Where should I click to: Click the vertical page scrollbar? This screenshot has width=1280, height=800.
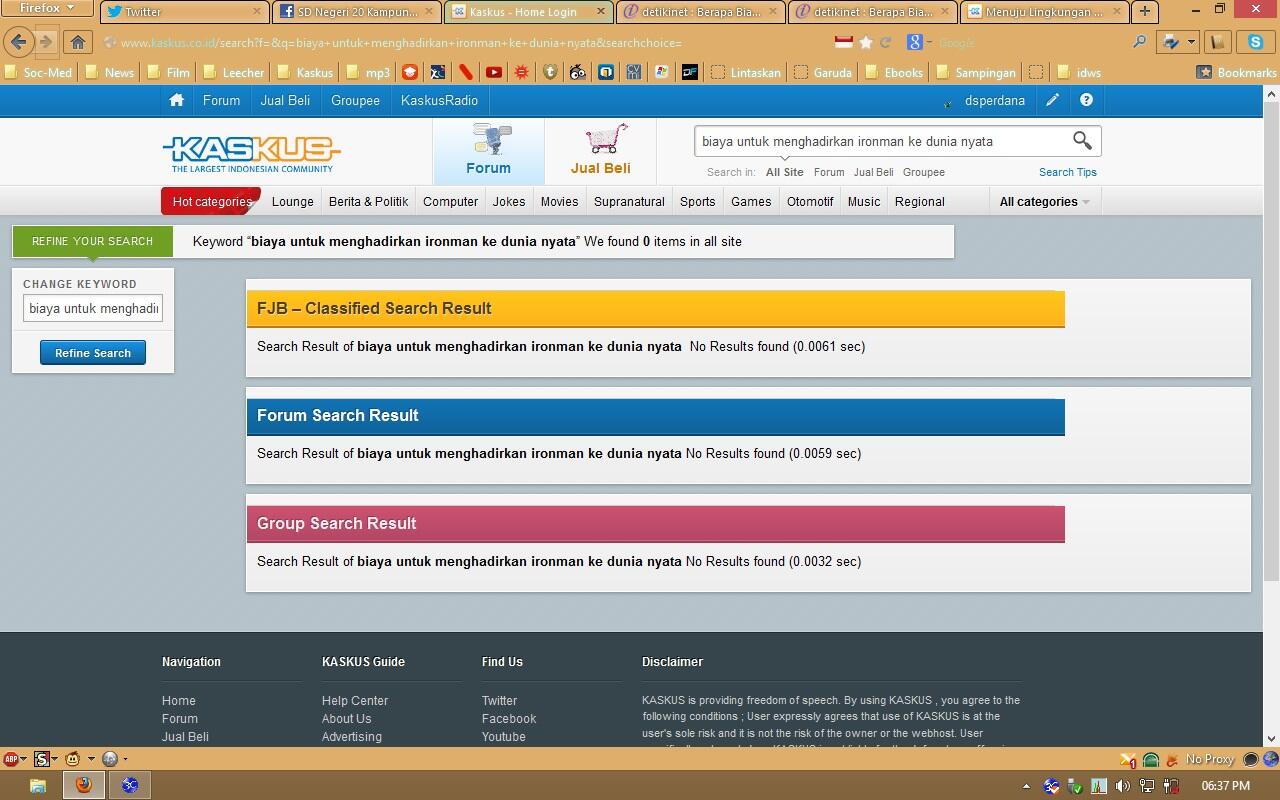(x=1271, y=340)
